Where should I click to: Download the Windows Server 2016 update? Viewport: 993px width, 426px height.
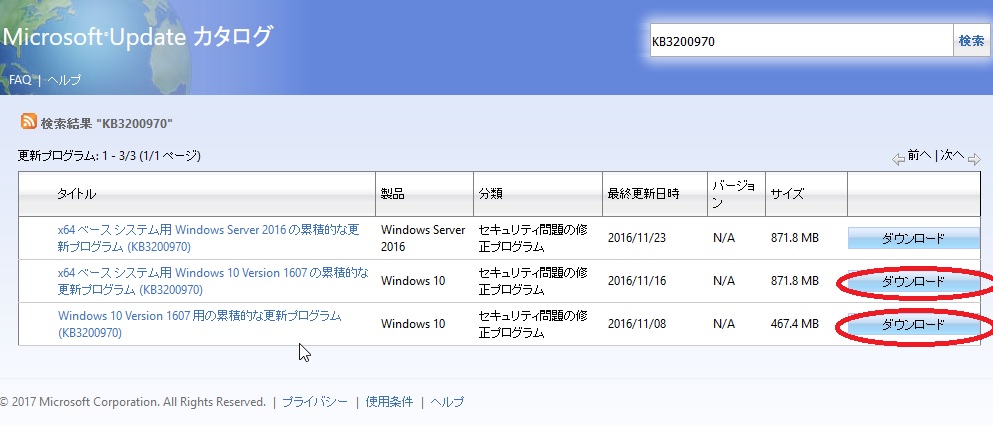pyautogui.click(x=913, y=239)
